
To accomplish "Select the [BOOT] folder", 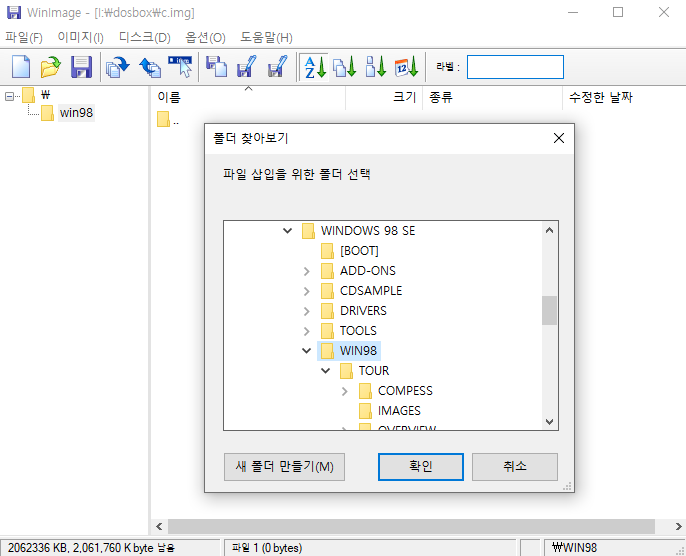I will coord(359,251).
